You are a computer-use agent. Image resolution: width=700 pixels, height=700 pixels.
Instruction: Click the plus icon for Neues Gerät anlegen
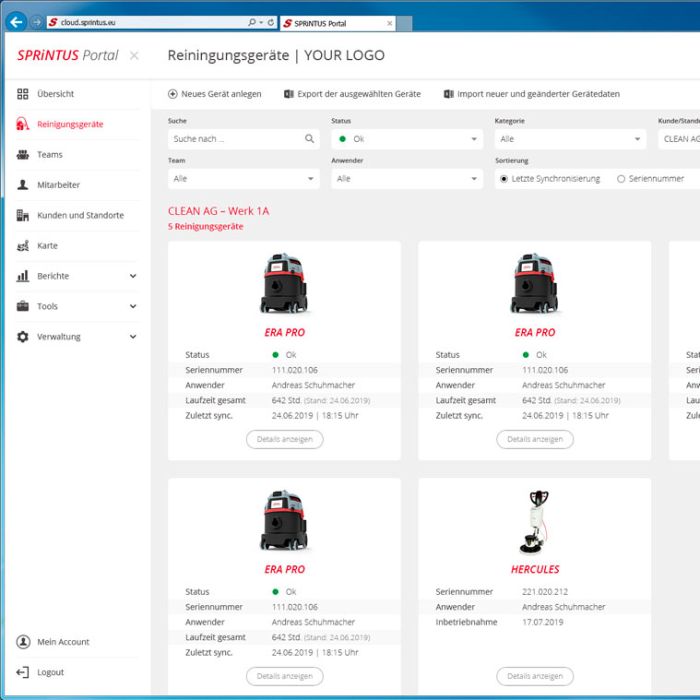point(172,94)
